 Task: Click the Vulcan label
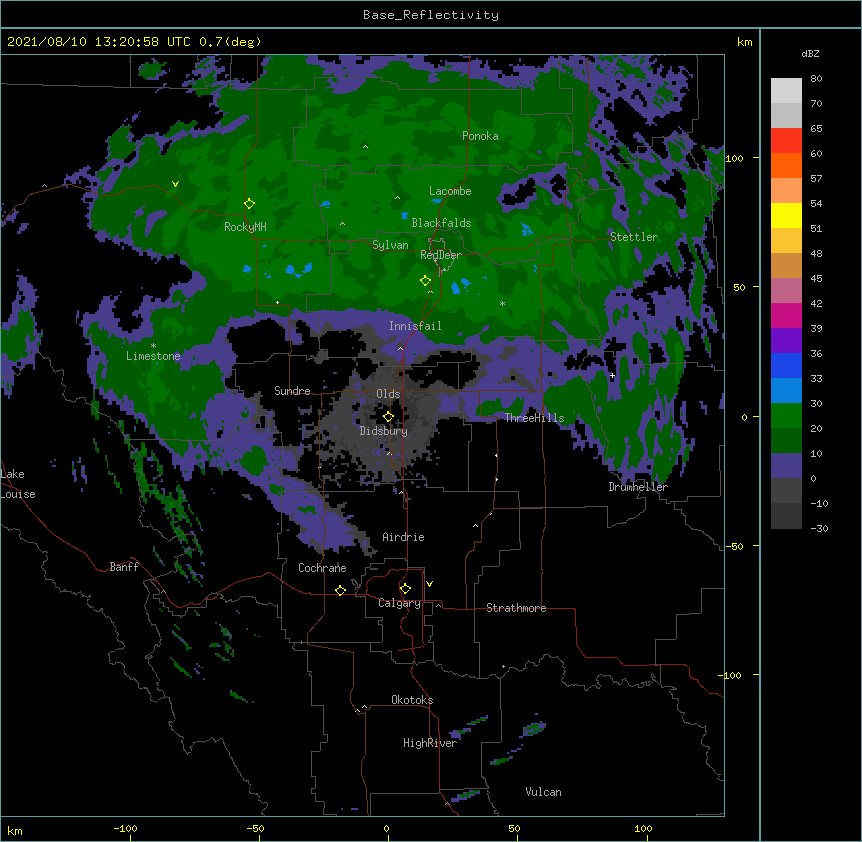(x=543, y=792)
